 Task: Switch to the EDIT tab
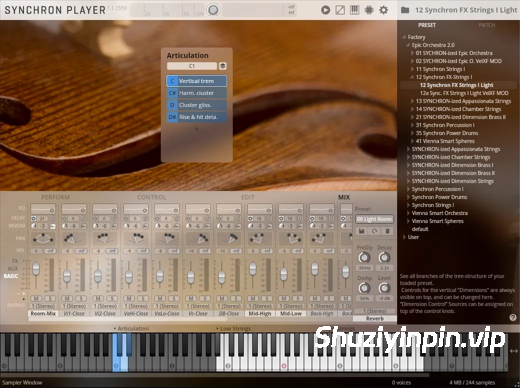(248, 197)
